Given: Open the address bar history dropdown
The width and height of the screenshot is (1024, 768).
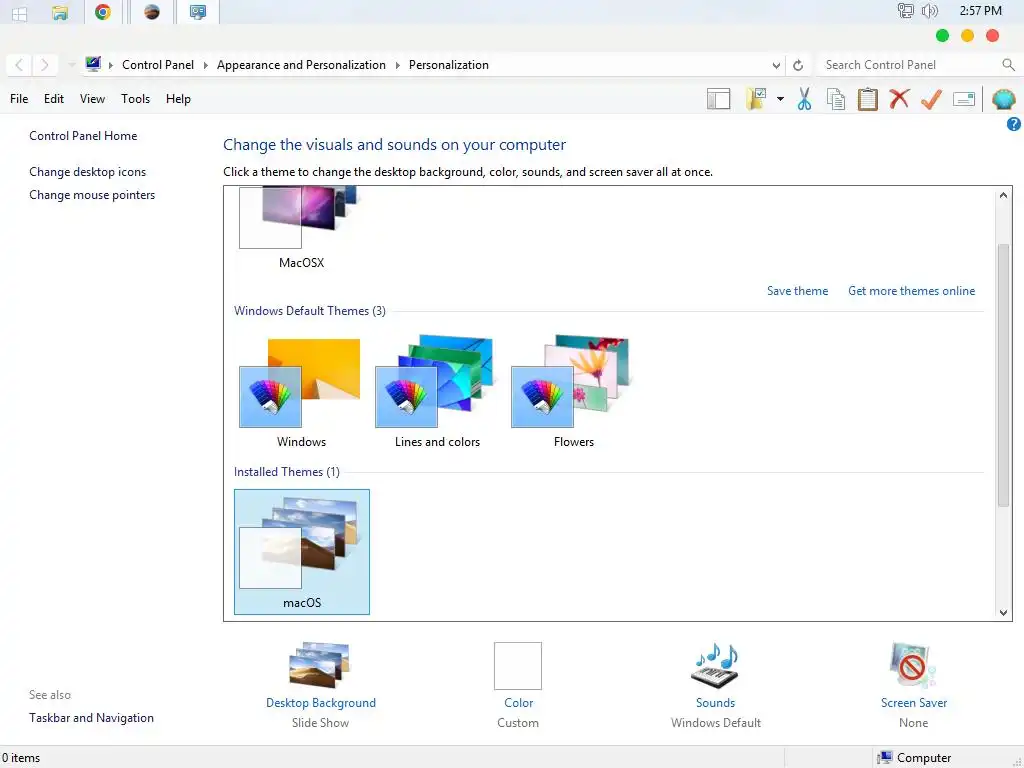Looking at the screenshot, I should [776, 65].
